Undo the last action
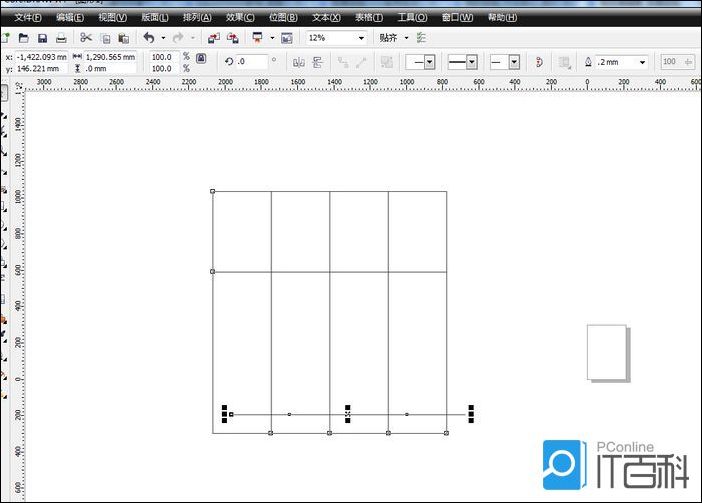Screen dimensions: 702x503 (149, 38)
